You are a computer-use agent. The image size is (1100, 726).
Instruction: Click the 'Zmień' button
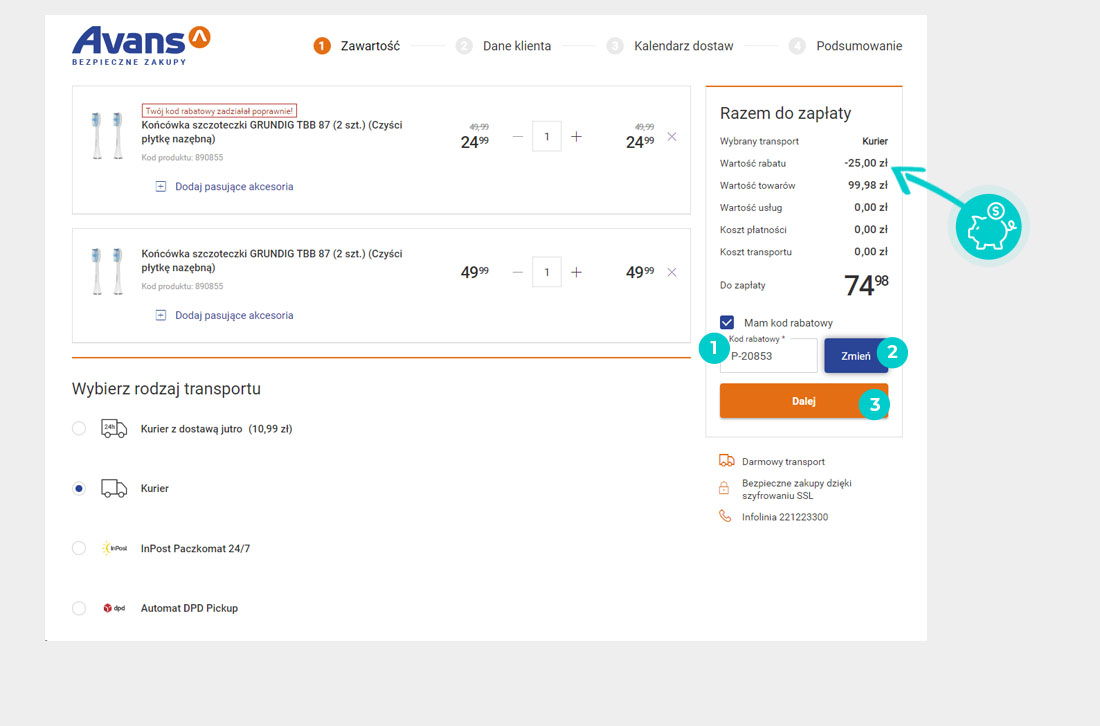point(856,356)
